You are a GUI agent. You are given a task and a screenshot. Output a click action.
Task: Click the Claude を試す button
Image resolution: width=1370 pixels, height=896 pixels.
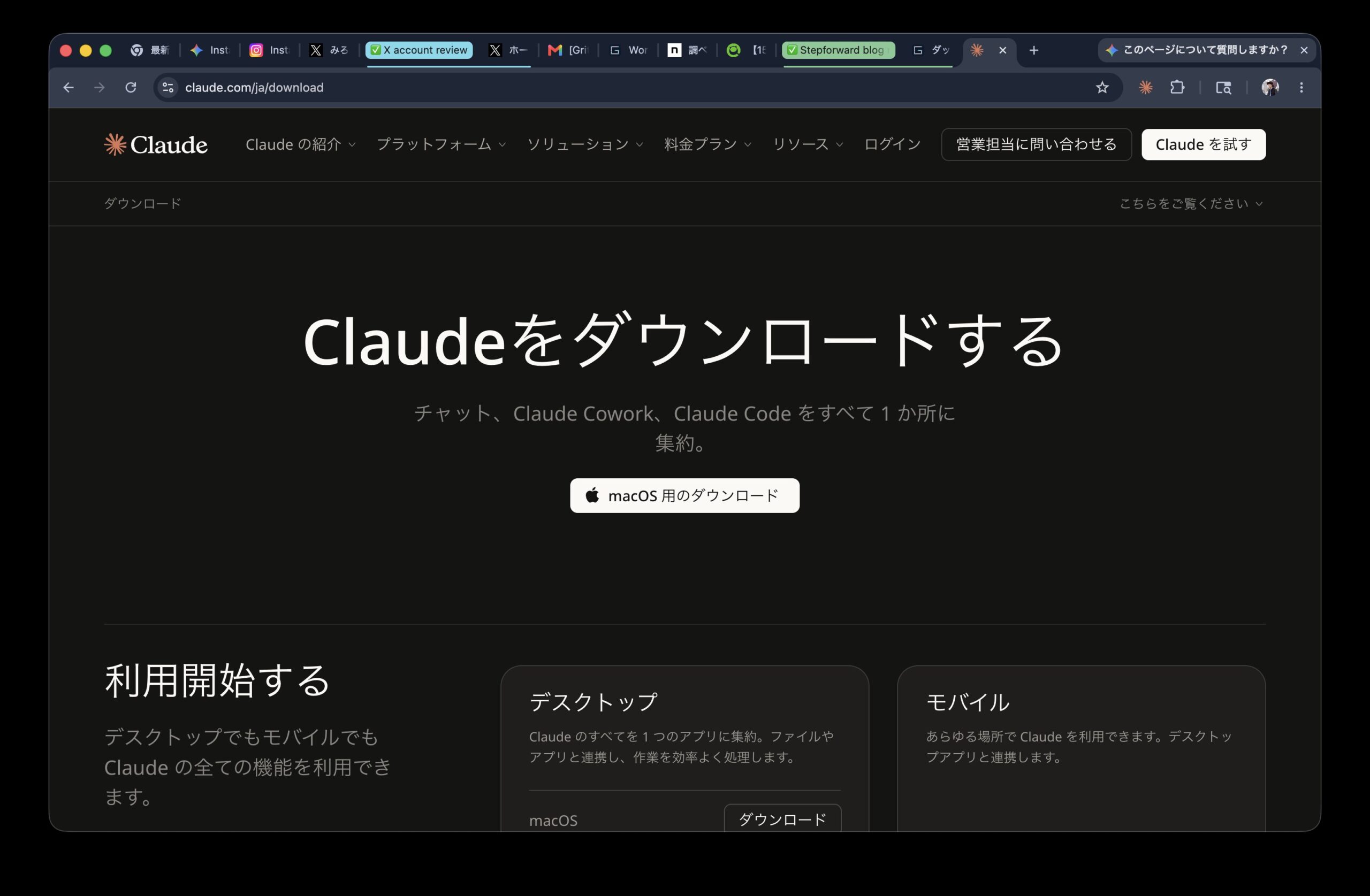coord(1203,144)
